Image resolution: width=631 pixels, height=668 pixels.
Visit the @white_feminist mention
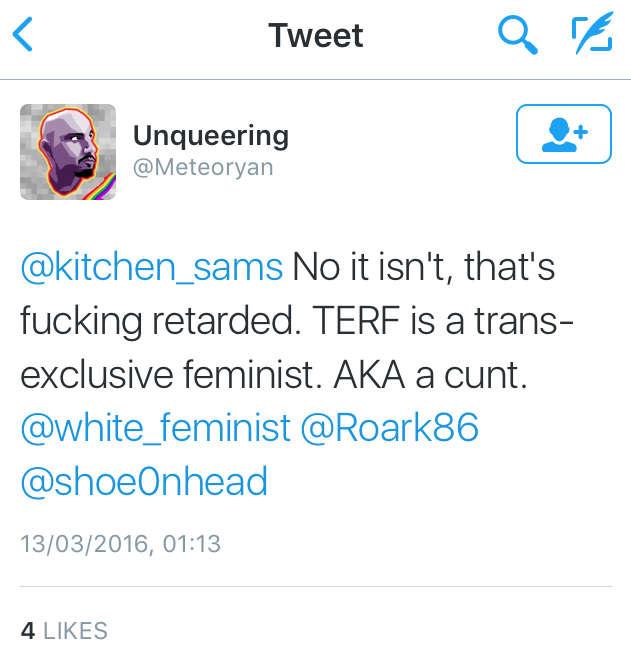coord(155,428)
